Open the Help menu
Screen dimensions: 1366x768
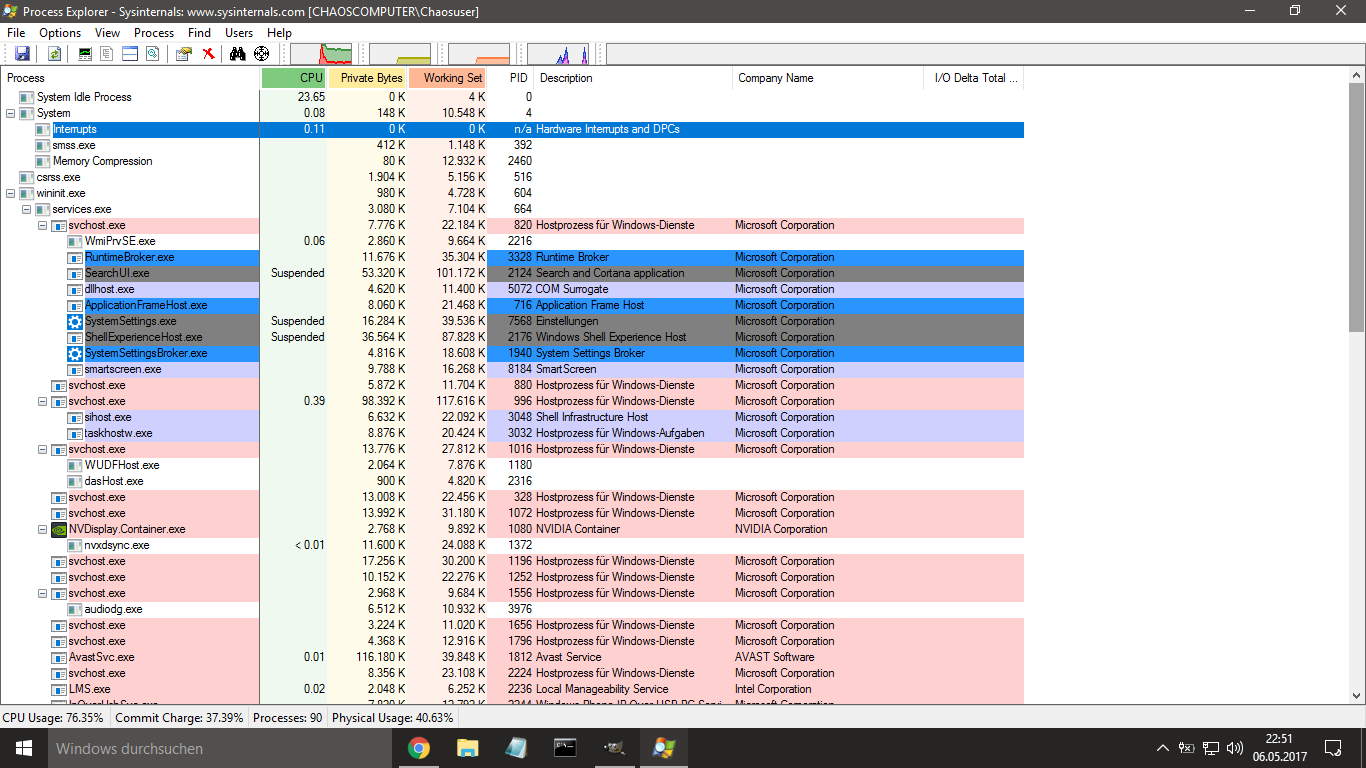279,33
